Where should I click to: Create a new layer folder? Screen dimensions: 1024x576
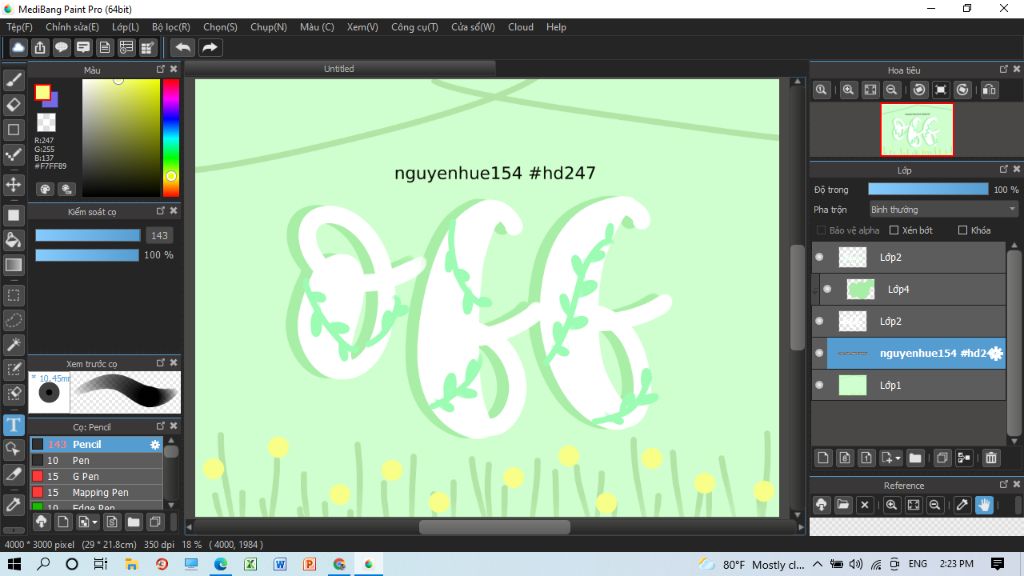pos(915,458)
